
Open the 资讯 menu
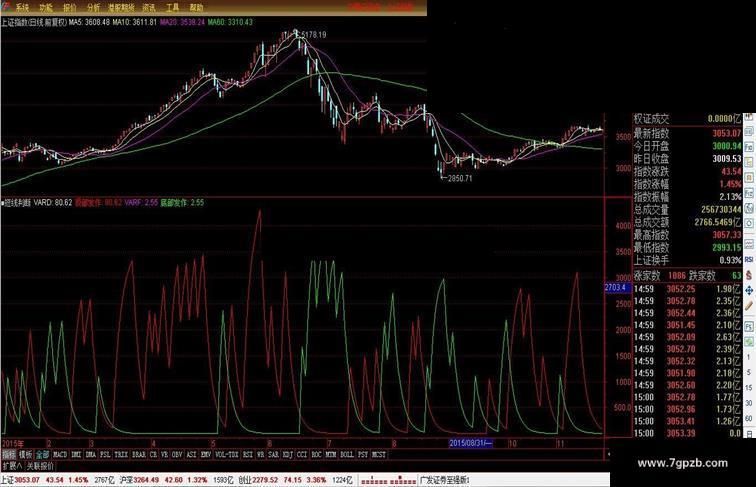pos(149,7)
